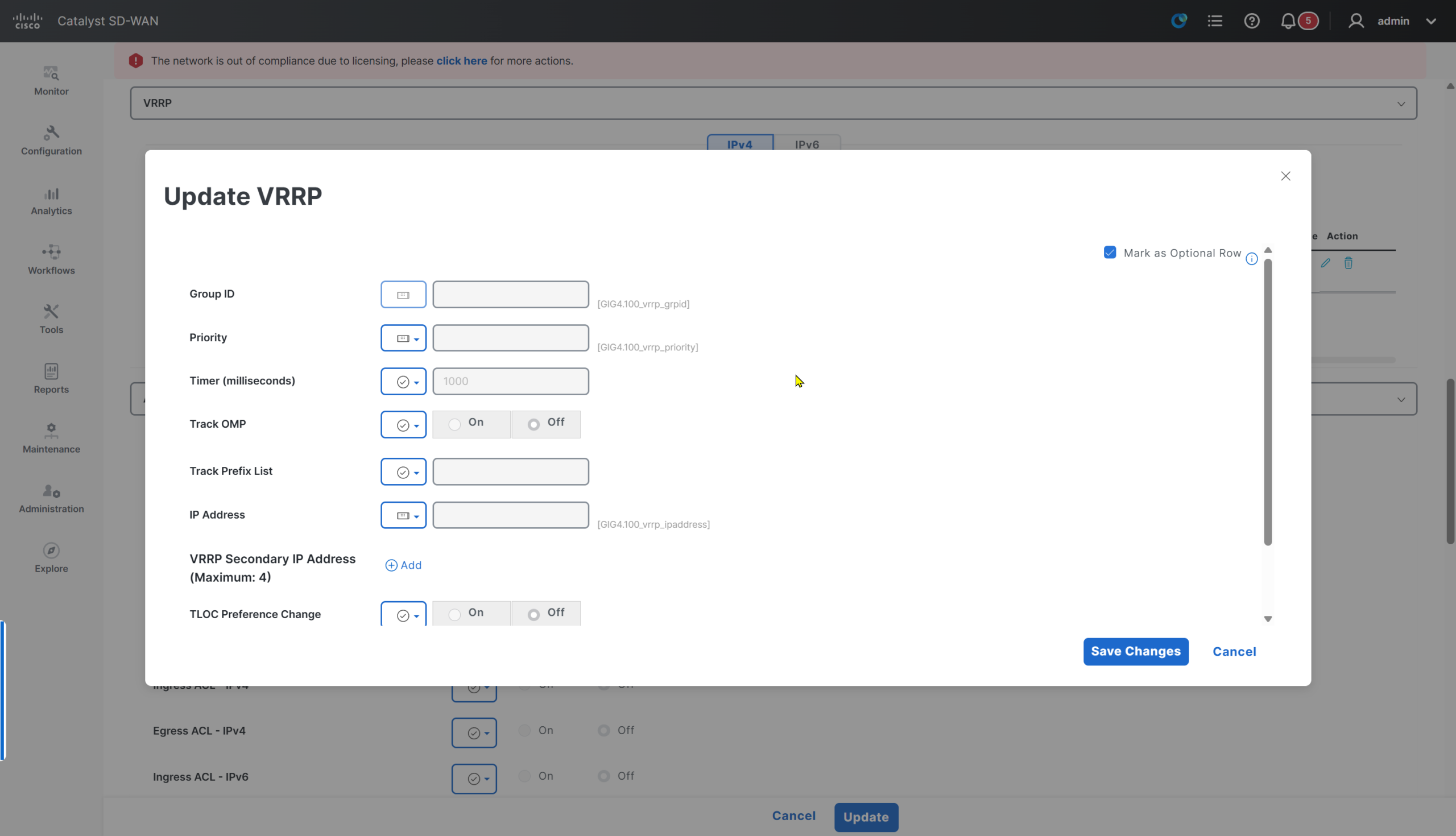The width and height of the screenshot is (1456, 836).
Task: Click the admin user profile icon
Action: (x=1355, y=21)
